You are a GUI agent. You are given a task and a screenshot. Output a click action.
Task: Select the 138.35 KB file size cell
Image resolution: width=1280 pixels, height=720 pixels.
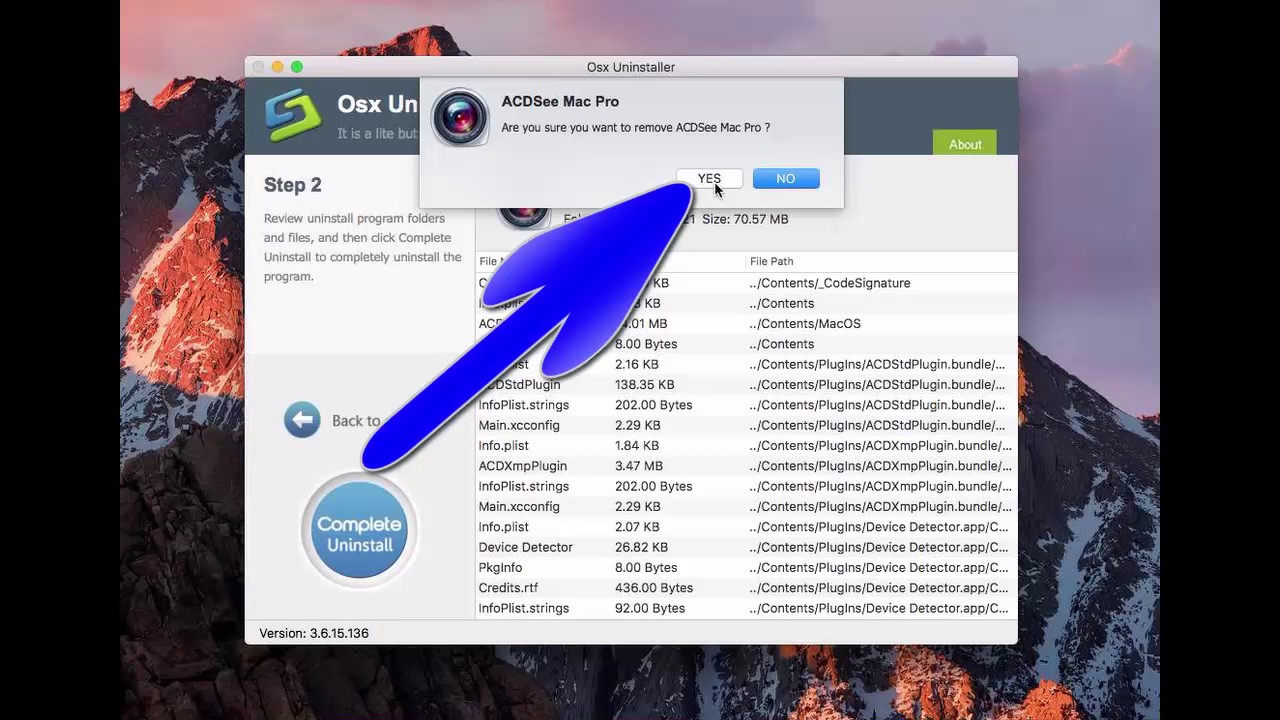tap(644, 385)
